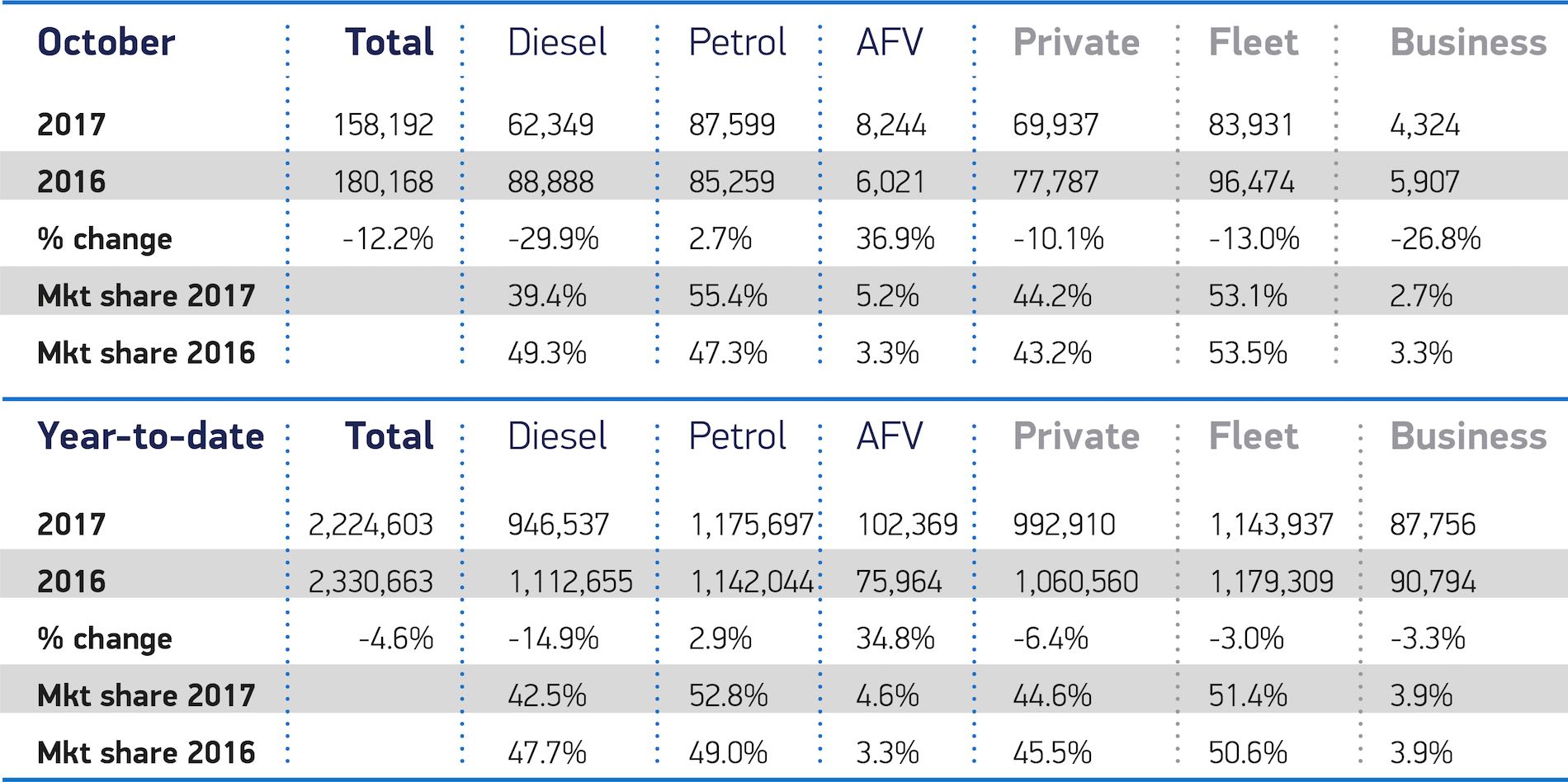Viewport: 1568px width, 782px height.
Task: Click the October section heading
Action: tap(106, 43)
